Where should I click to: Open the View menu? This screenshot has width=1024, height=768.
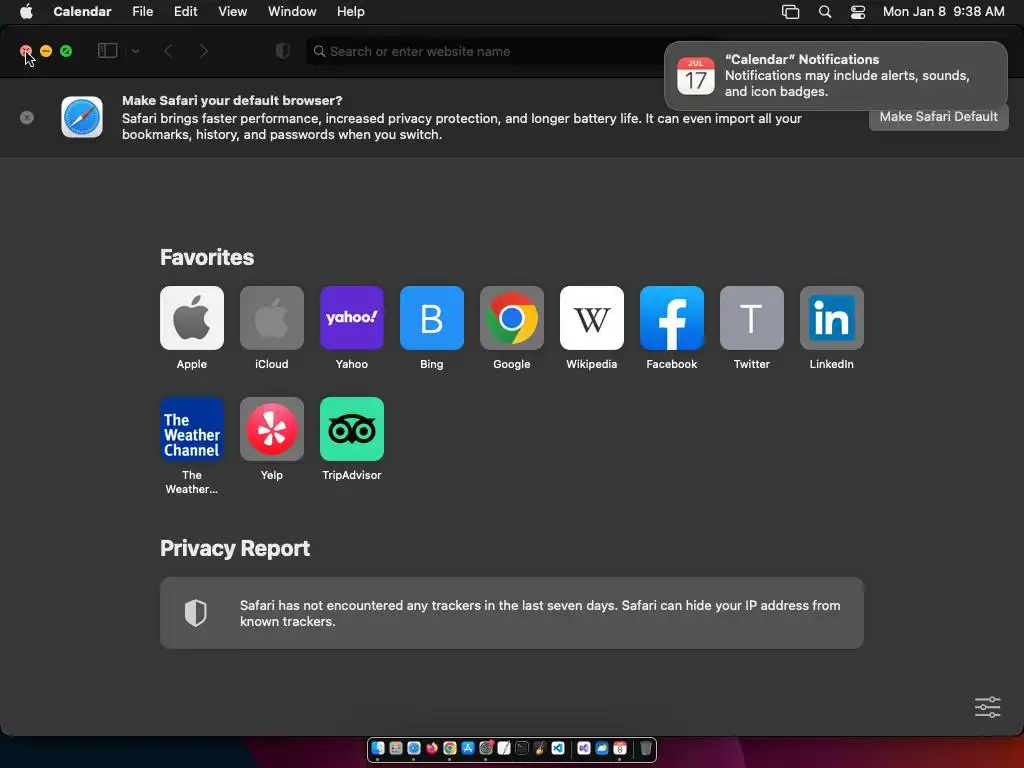(x=232, y=12)
